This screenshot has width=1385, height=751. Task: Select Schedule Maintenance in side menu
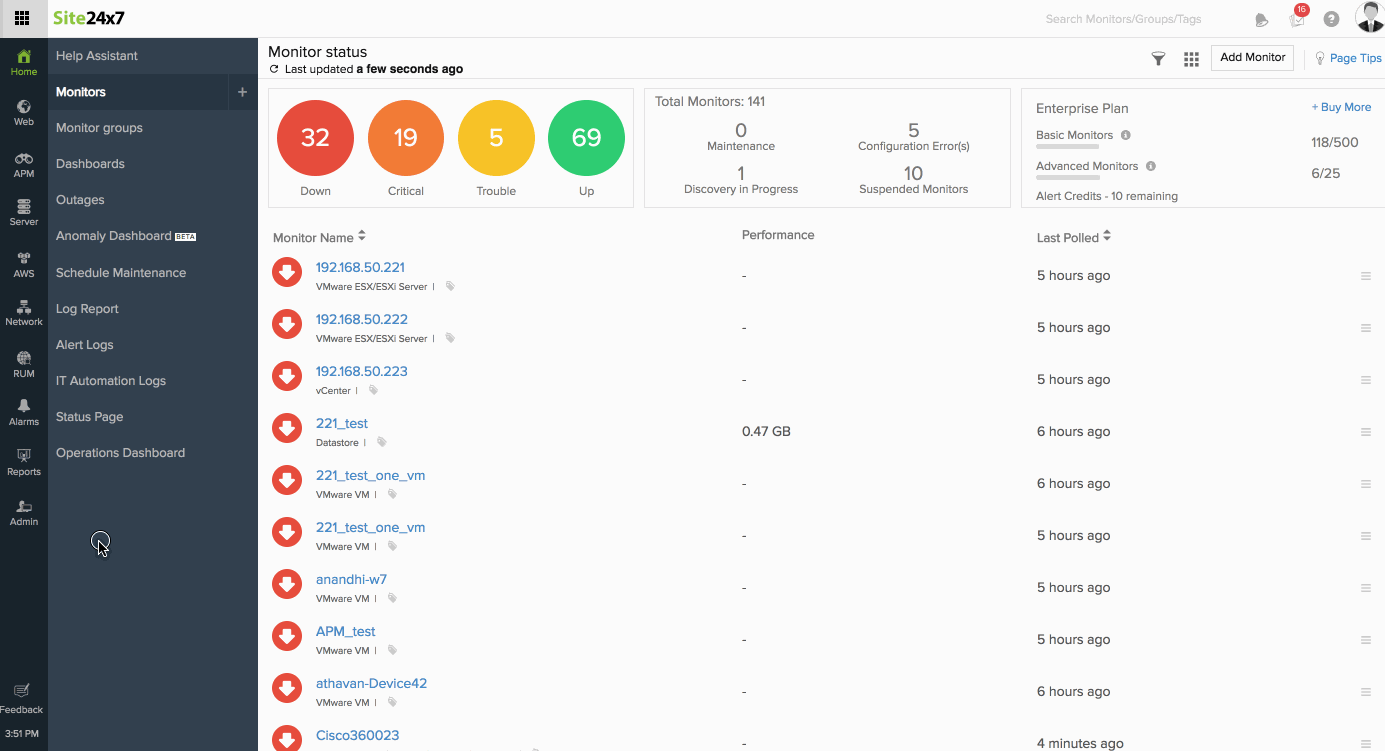point(121,273)
